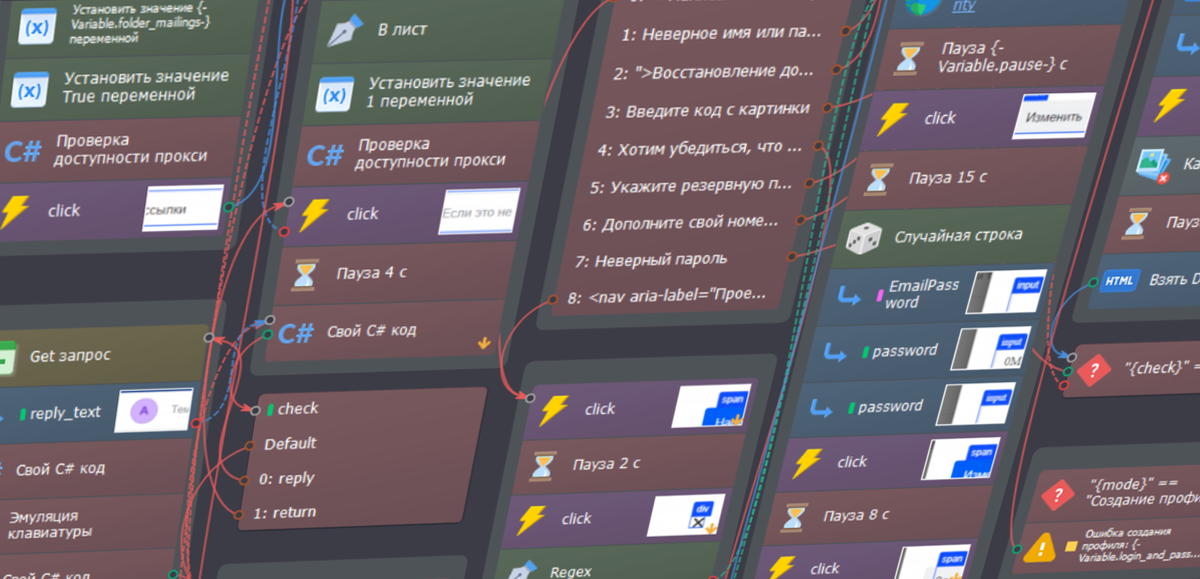The width and height of the screenshot is (1200, 579).
Task: Open thumbnail of the 'reply_text' block
Action: click(x=154, y=411)
